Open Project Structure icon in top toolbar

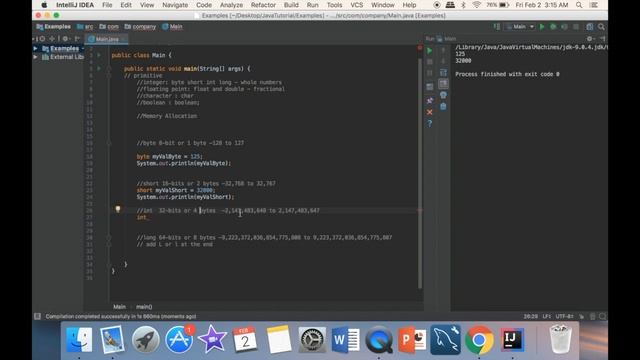590,27
